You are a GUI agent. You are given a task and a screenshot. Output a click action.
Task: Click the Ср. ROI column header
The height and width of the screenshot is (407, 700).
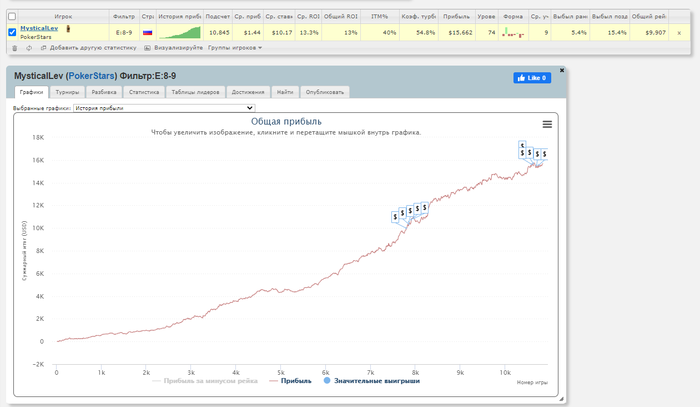pos(308,17)
